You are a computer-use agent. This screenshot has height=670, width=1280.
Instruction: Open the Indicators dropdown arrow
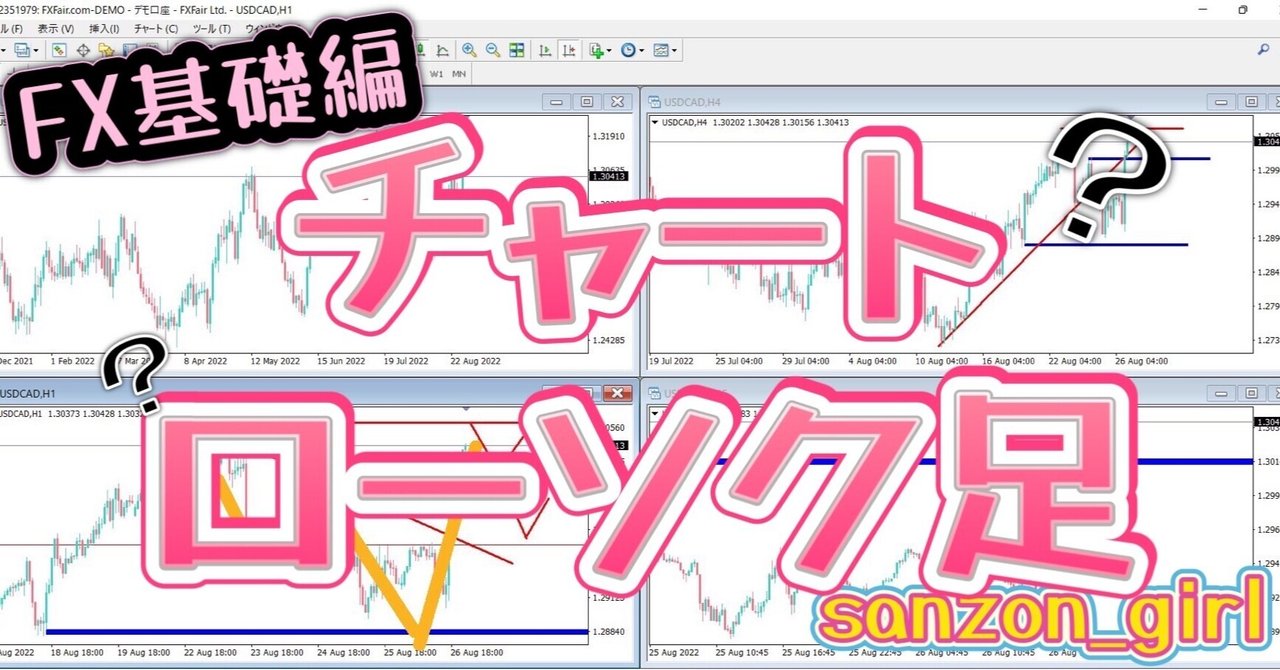pos(609,50)
